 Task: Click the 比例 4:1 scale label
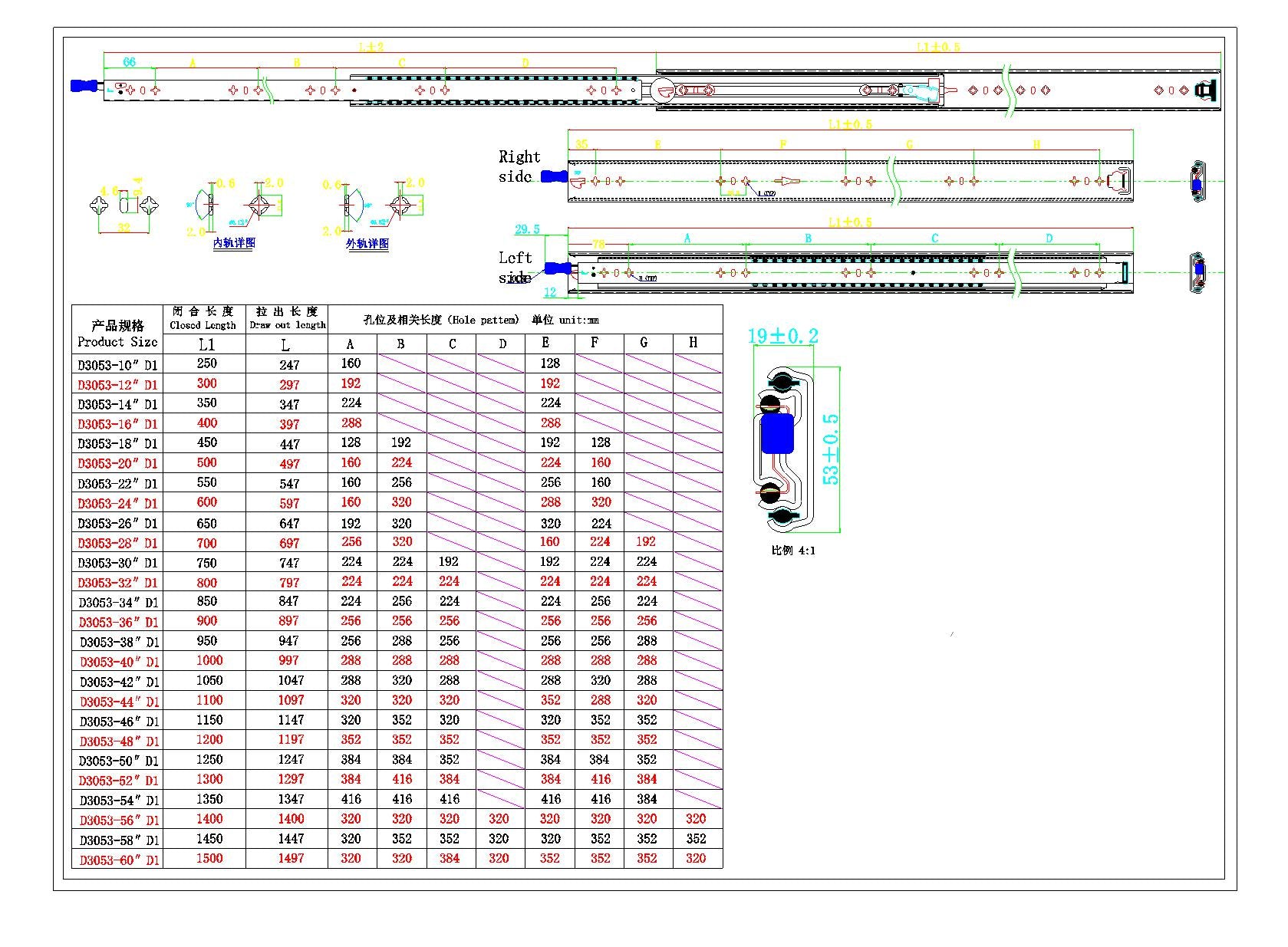793,551
